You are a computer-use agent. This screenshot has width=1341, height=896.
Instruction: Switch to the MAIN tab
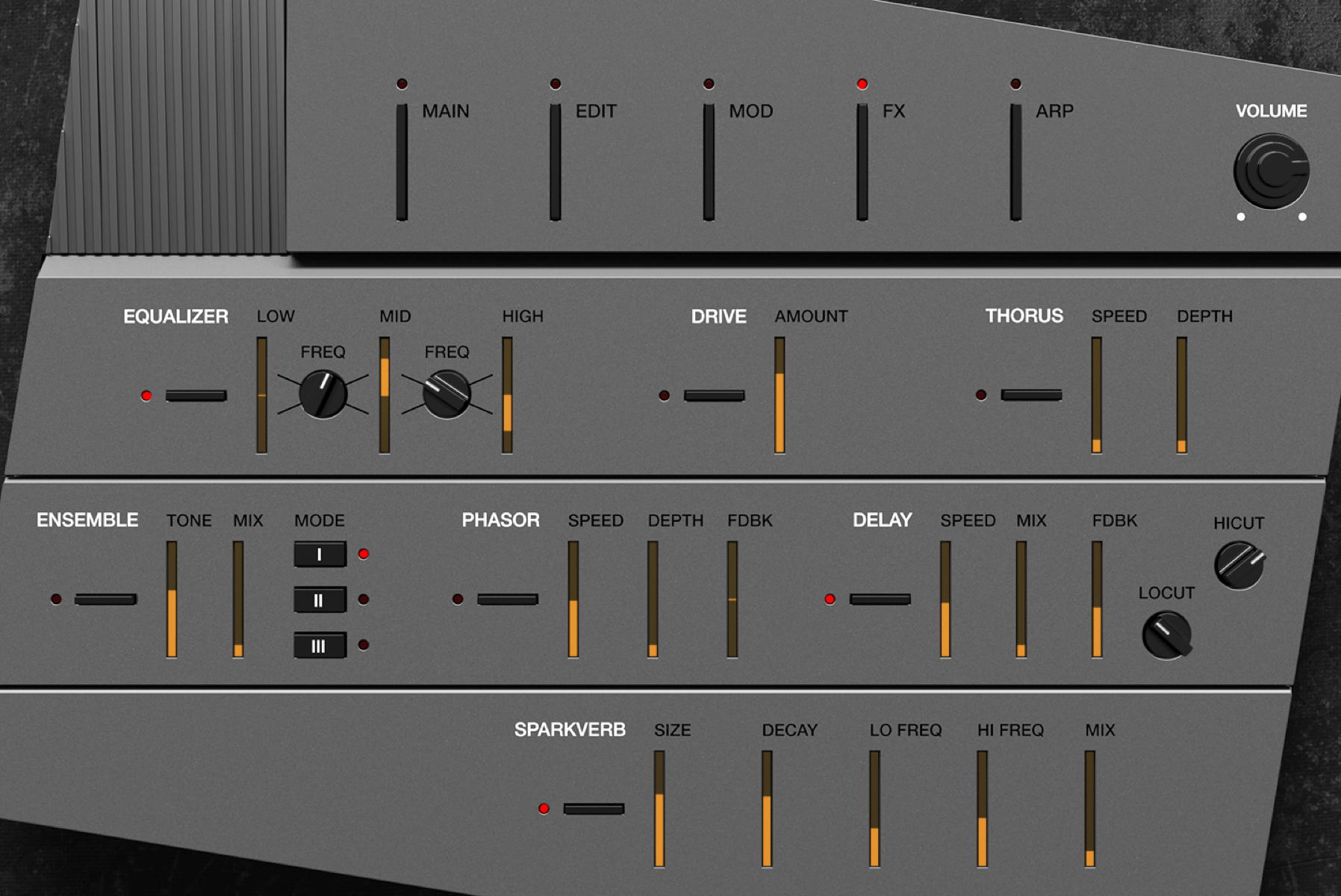[402, 161]
